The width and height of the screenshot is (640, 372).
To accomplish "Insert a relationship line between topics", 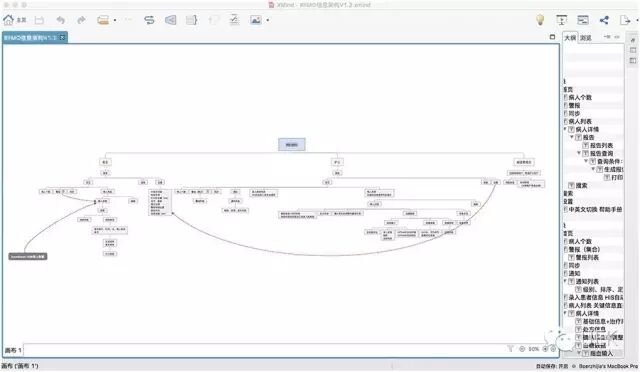I will point(149,20).
